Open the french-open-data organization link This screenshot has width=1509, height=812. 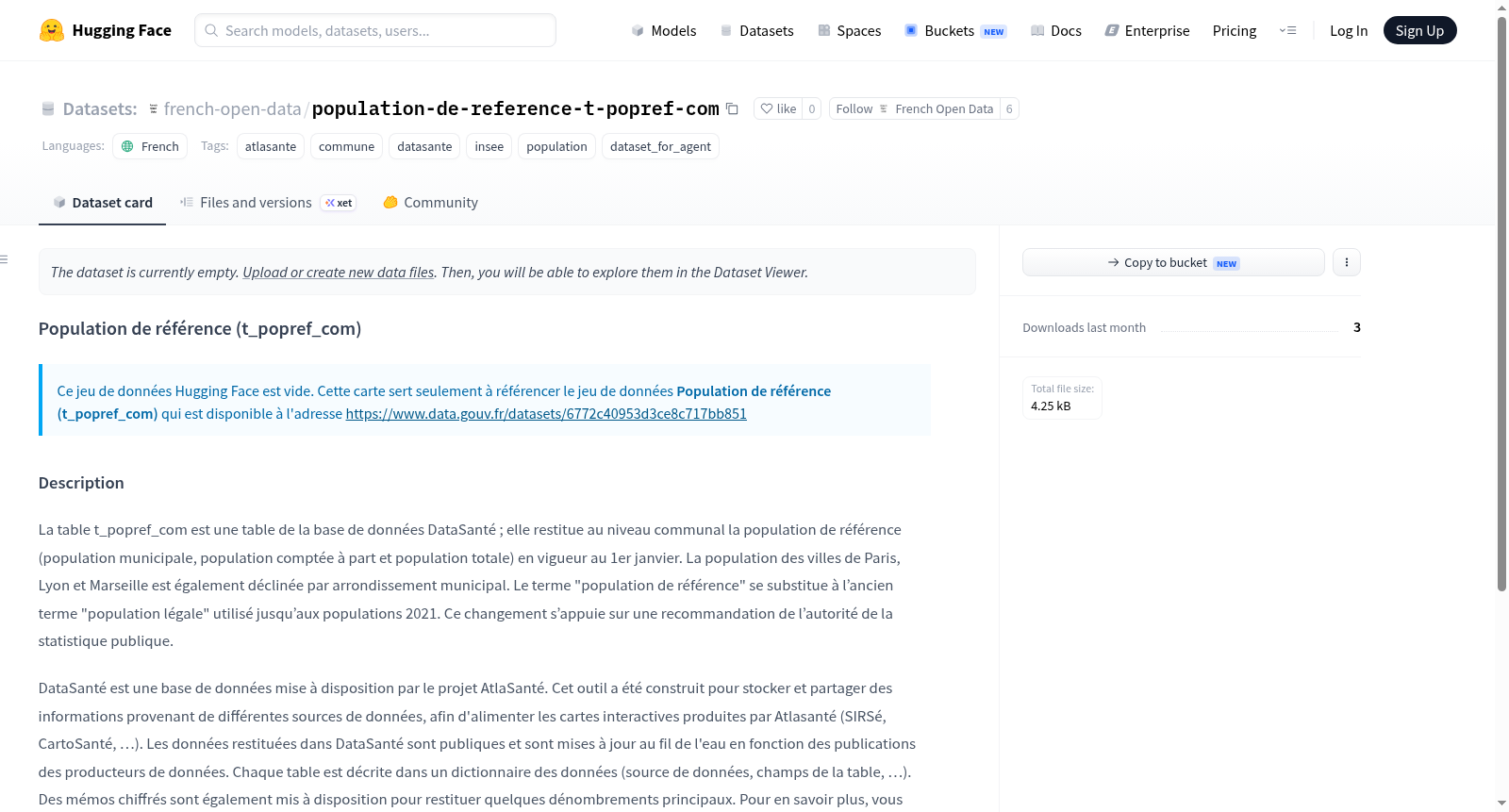pos(232,109)
